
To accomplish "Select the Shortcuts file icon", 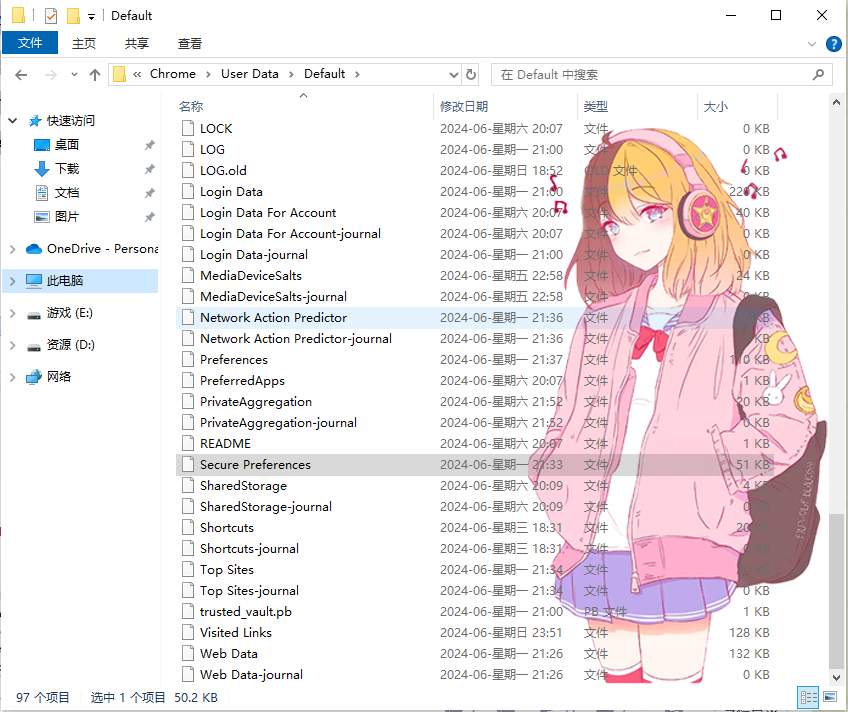I will click(188, 527).
